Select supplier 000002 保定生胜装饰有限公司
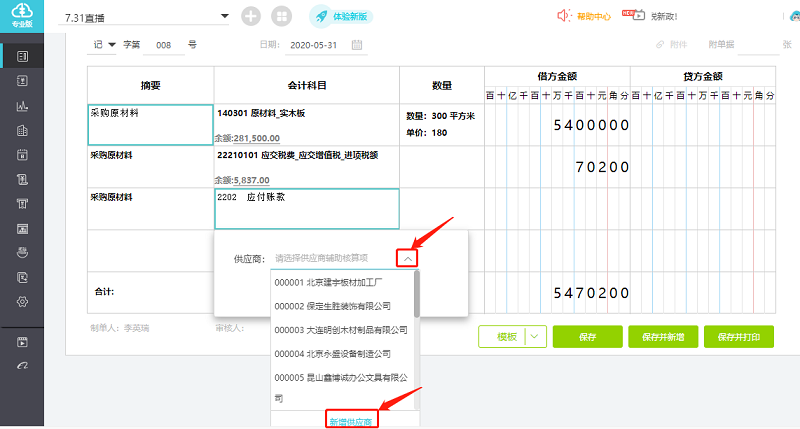The width and height of the screenshot is (800, 429). coord(343,306)
